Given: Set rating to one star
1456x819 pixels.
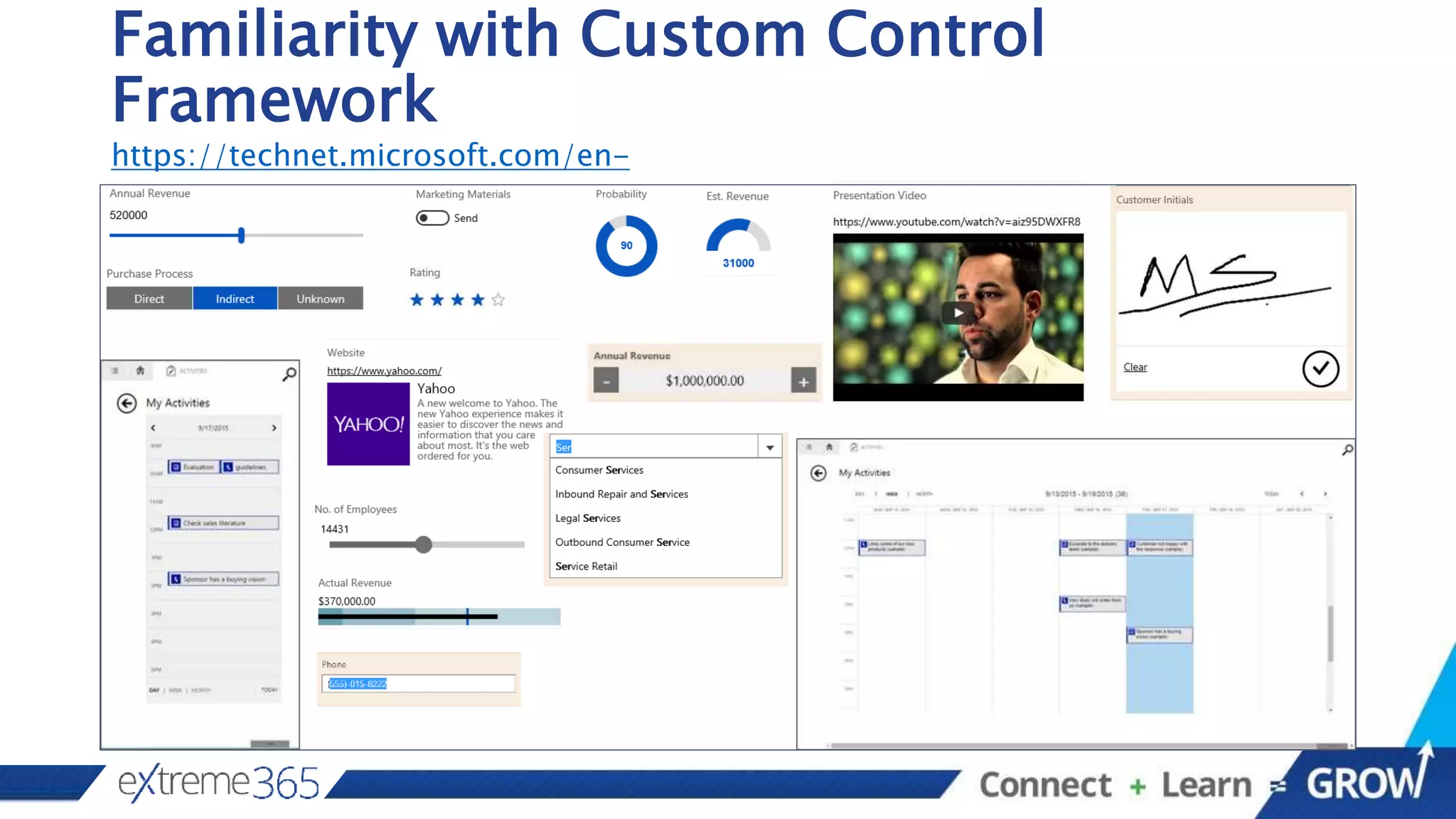Looking at the screenshot, I should point(417,300).
